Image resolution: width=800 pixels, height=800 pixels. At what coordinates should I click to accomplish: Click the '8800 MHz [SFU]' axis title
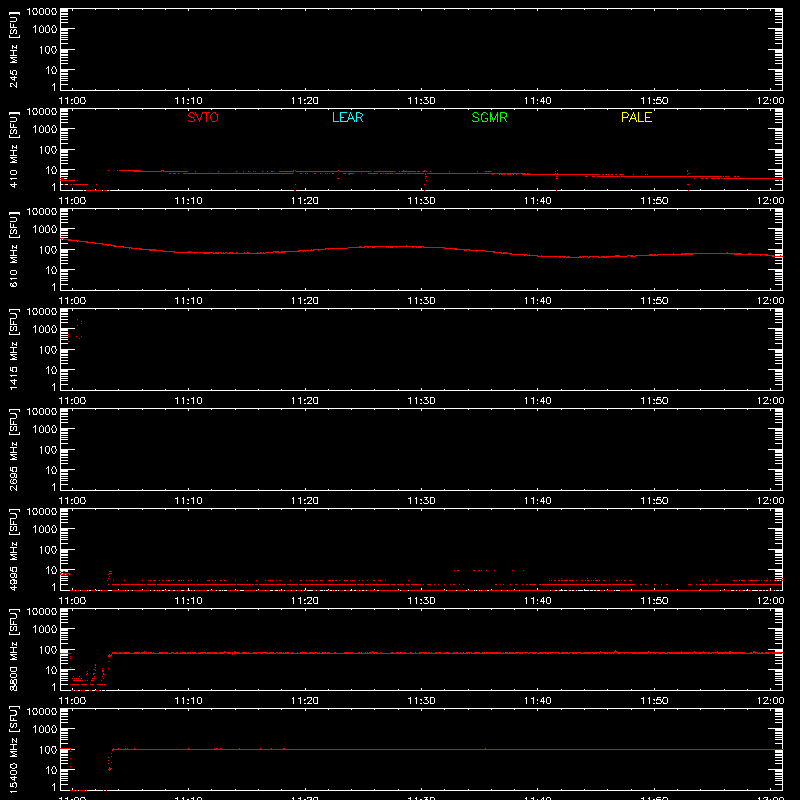point(14,649)
